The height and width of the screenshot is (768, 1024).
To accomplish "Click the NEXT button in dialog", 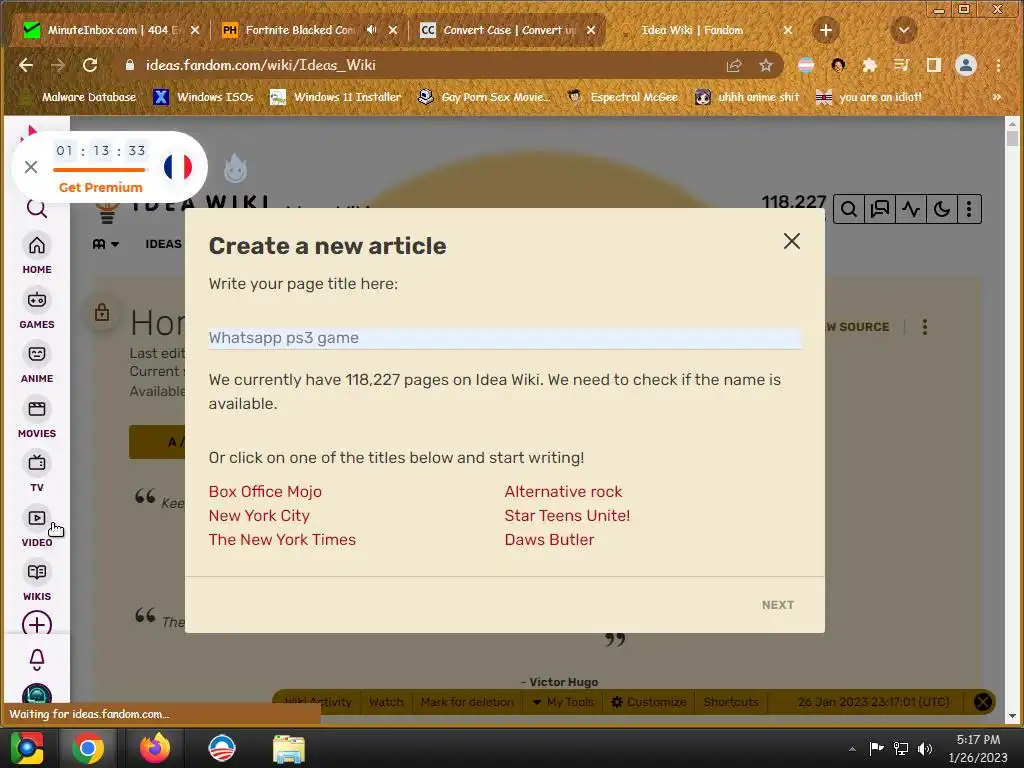I will point(778,605).
